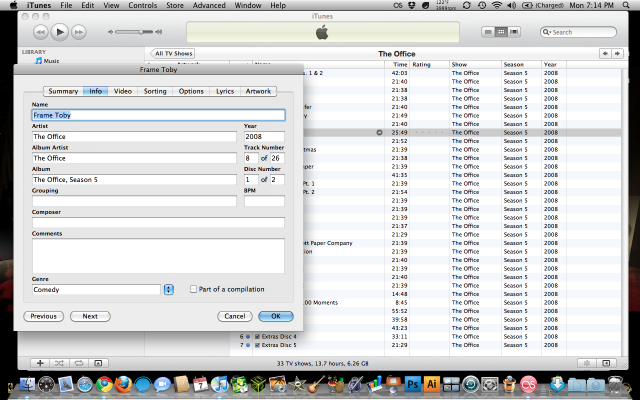640x400 pixels.
Task: Click the forward arrow beside The Office title
Action: [617, 53]
